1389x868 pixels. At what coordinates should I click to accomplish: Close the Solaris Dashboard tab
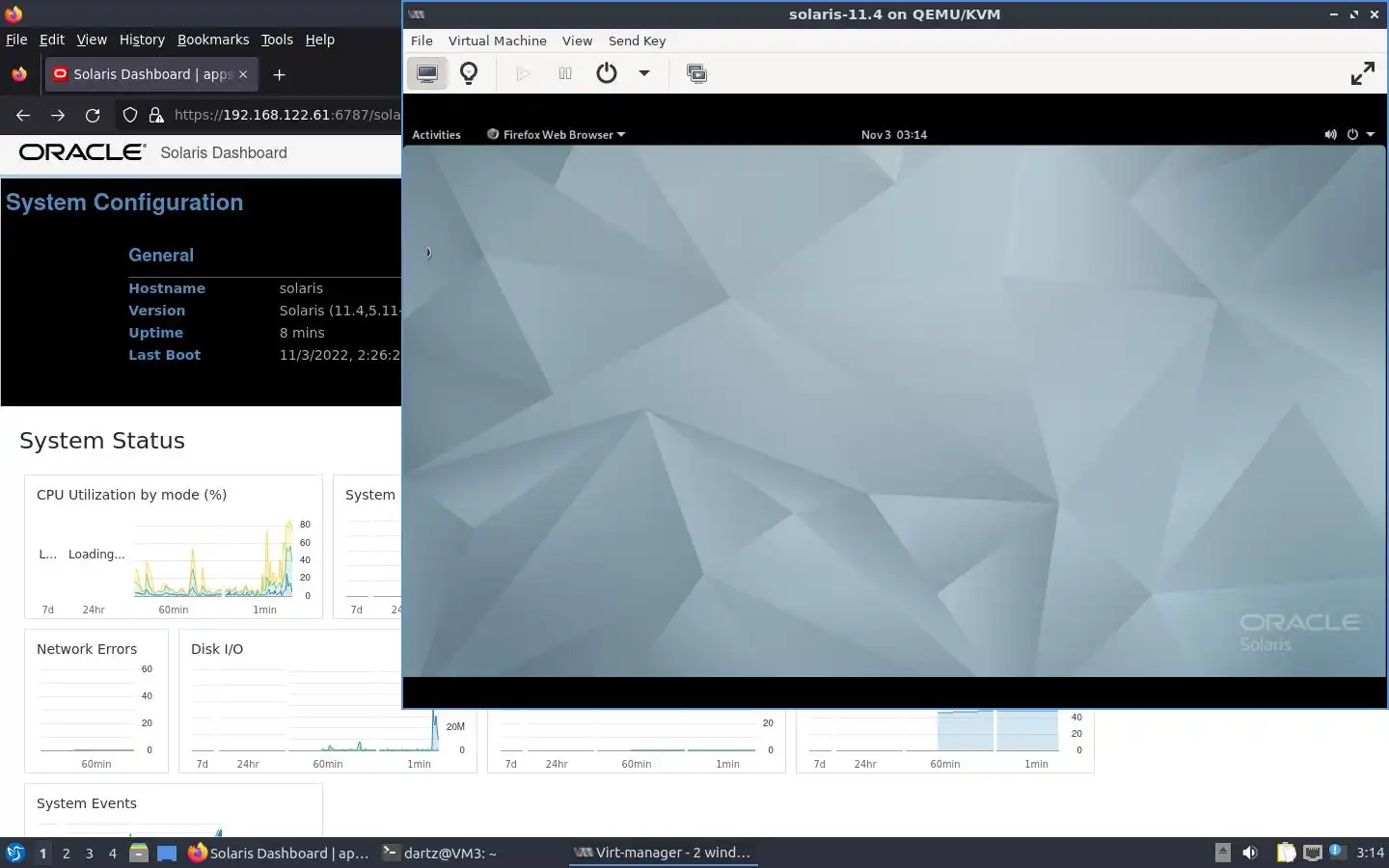tap(243, 74)
